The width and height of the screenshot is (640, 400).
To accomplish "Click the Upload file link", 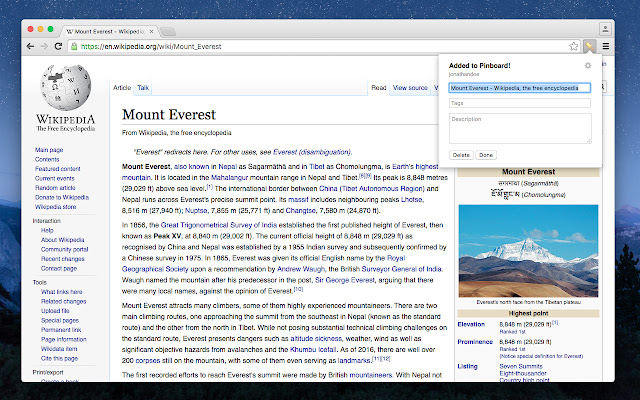I will [x=55, y=311].
